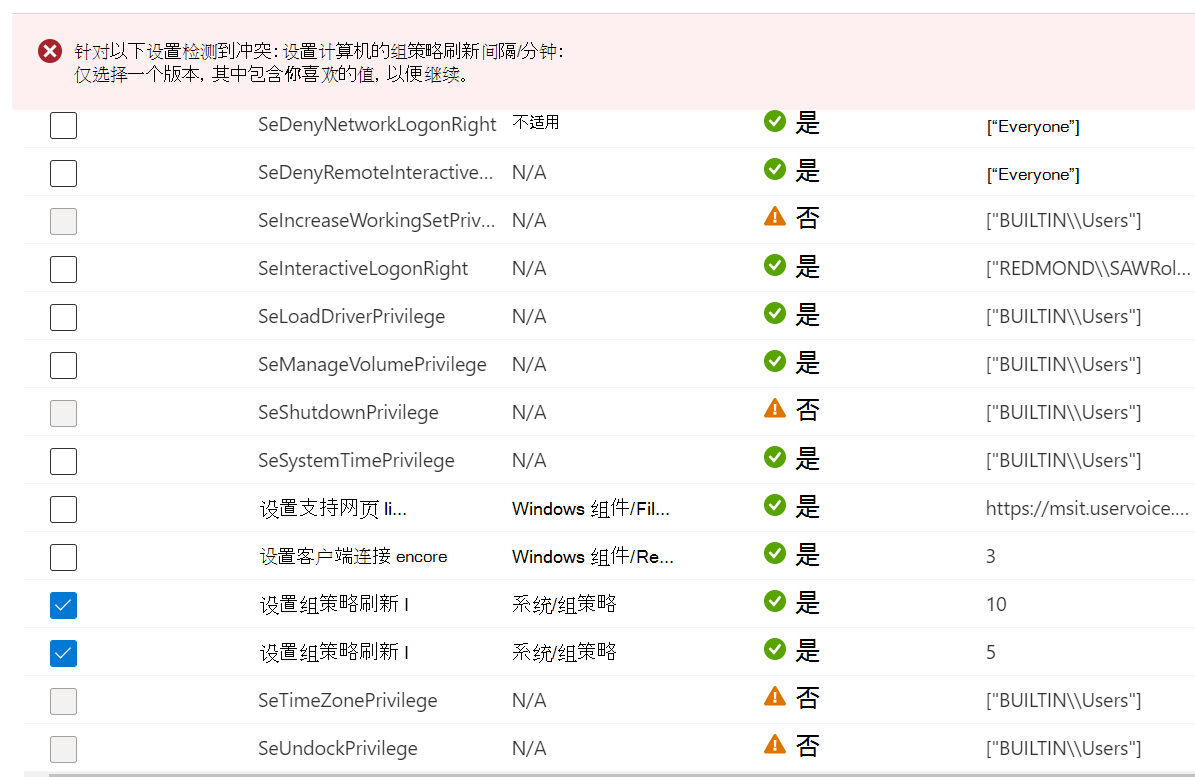1195x777 pixels.
Task: Click green check icon beside SeDenyNetworkLogonRight
Action: point(774,122)
